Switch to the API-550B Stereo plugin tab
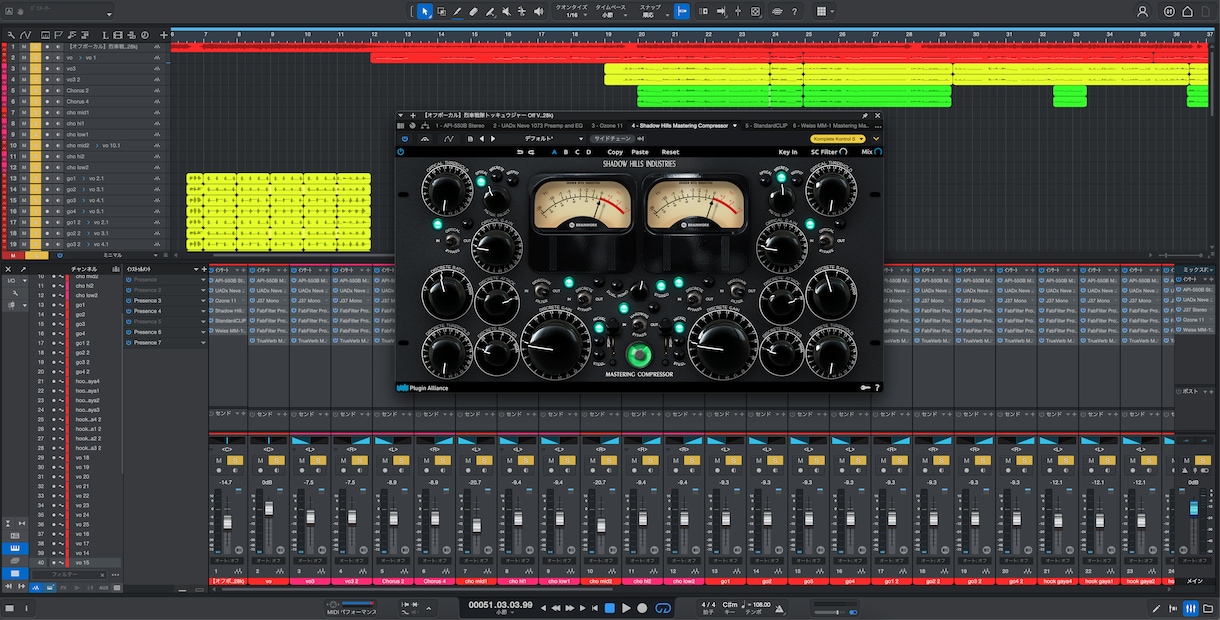Viewport: 1220px width, 620px height. (x=460, y=126)
